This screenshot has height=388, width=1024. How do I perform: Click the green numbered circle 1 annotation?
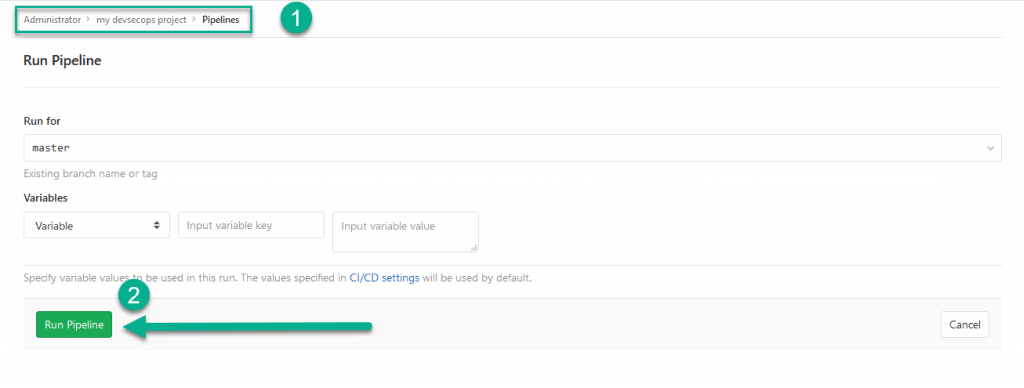[x=296, y=19]
